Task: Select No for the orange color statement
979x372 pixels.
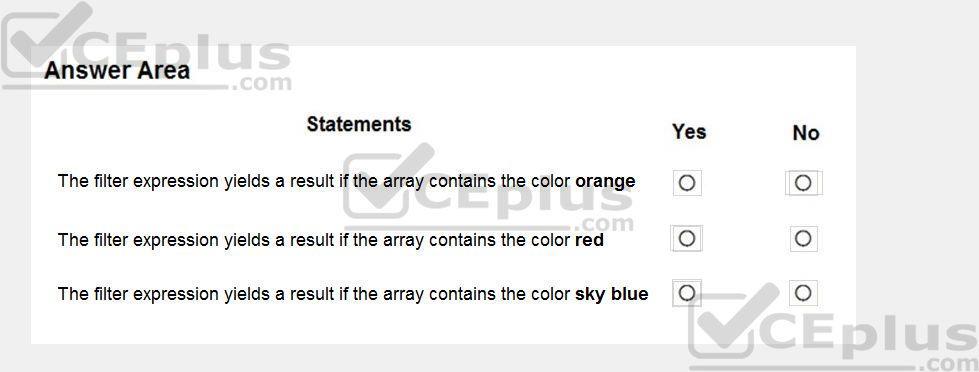Action: click(x=804, y=183)
